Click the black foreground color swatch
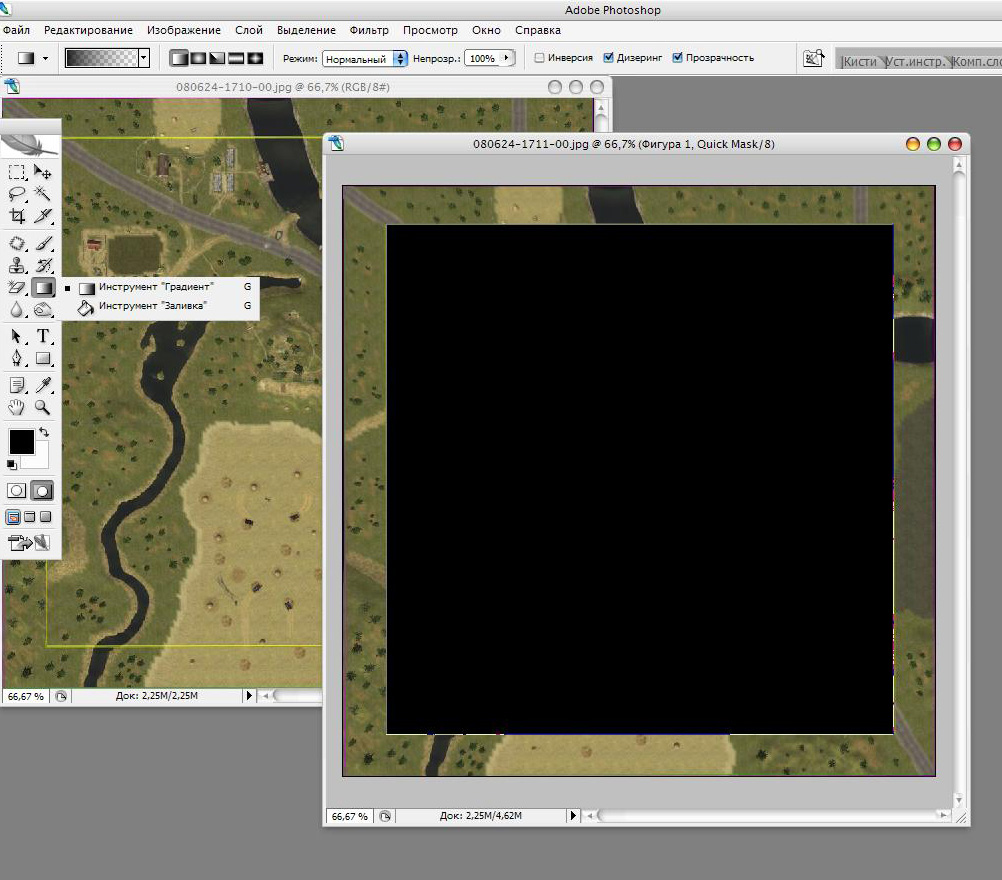 pos(21,441)
